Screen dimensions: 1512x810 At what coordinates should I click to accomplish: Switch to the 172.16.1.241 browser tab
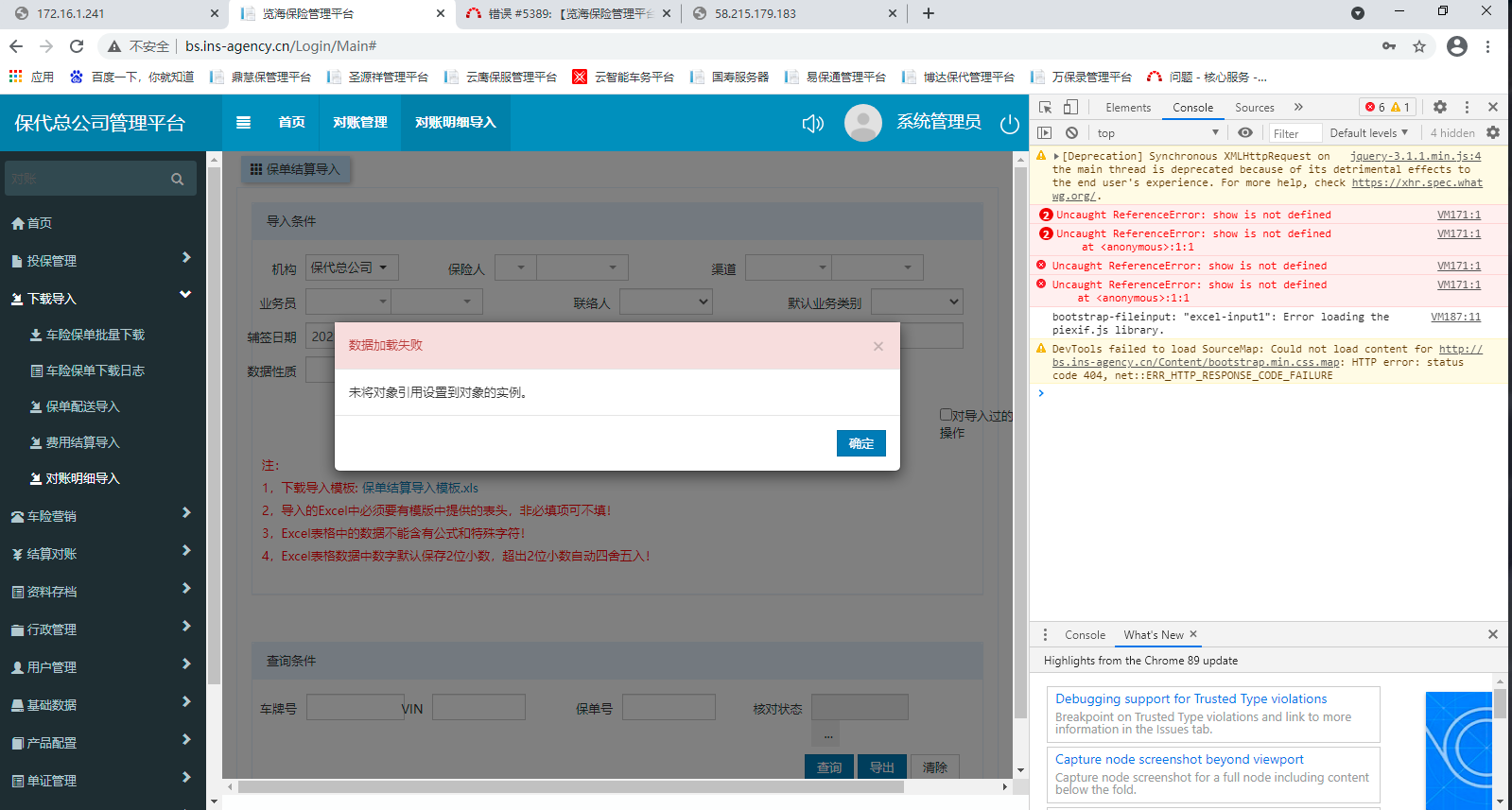click(115, 13)
